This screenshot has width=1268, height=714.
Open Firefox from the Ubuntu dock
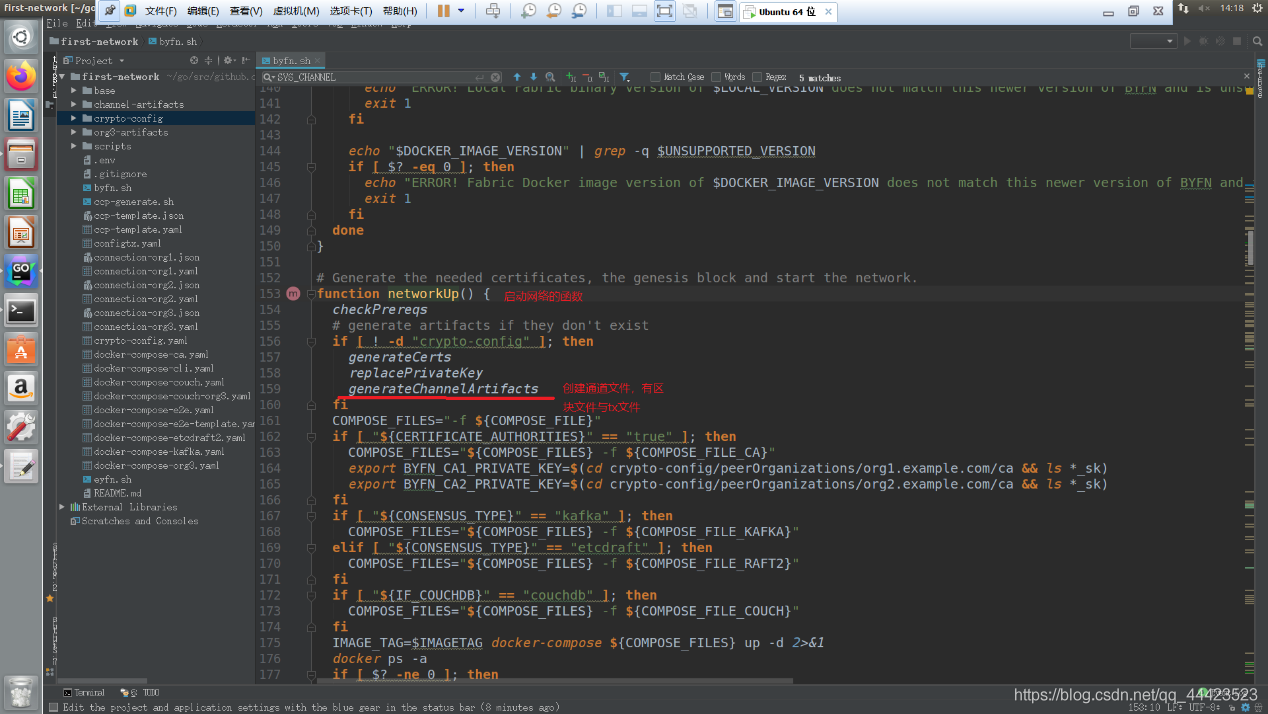21,76
